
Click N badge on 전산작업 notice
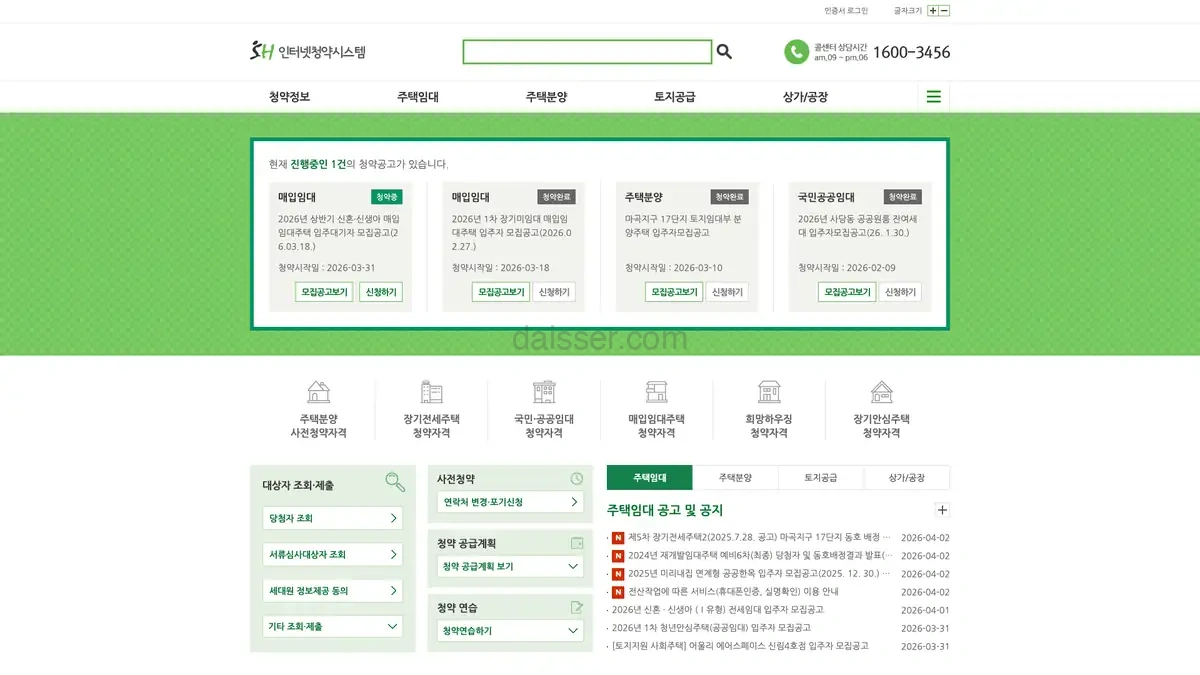(618, 592)
